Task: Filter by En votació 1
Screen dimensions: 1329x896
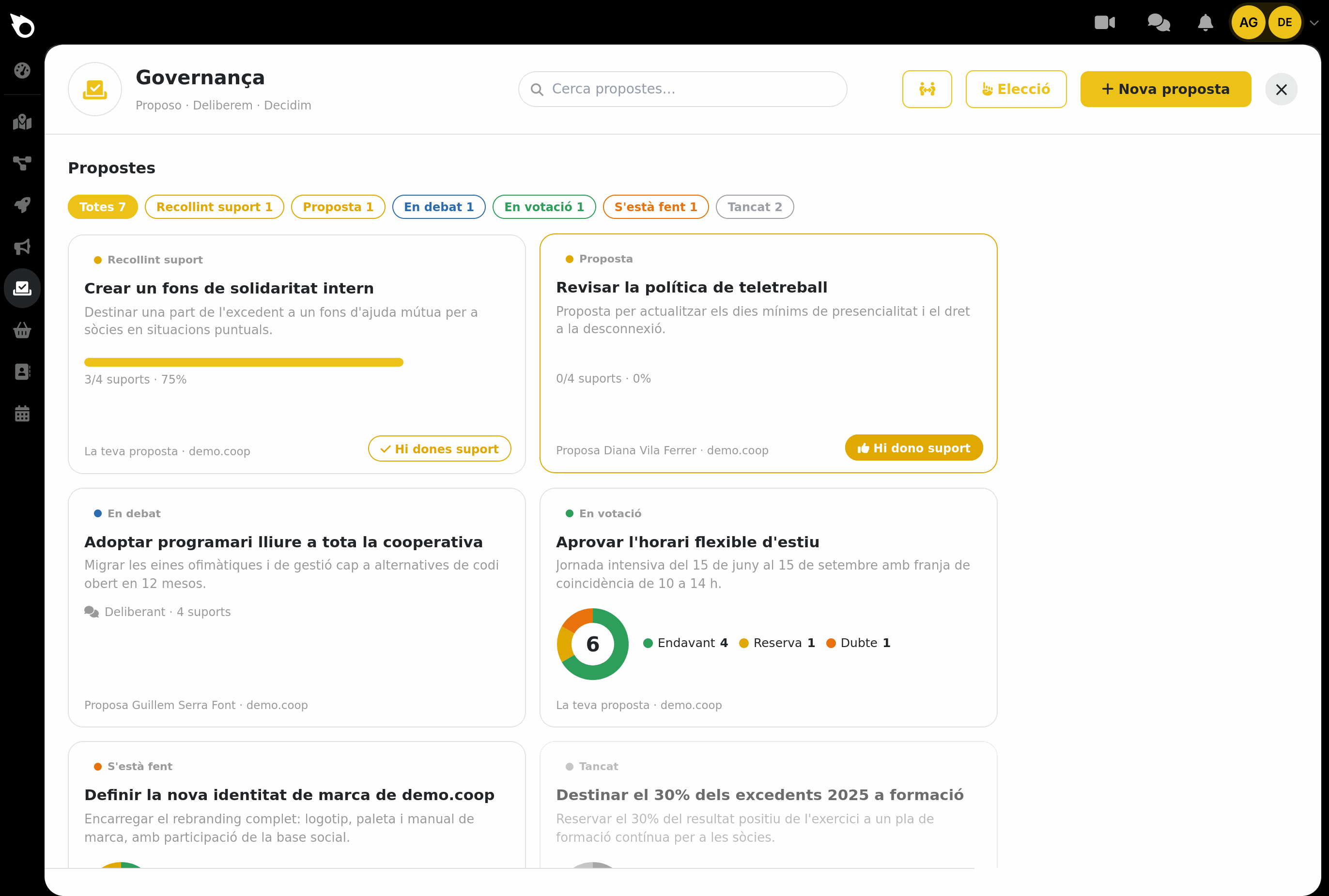Action: point(544,207)
